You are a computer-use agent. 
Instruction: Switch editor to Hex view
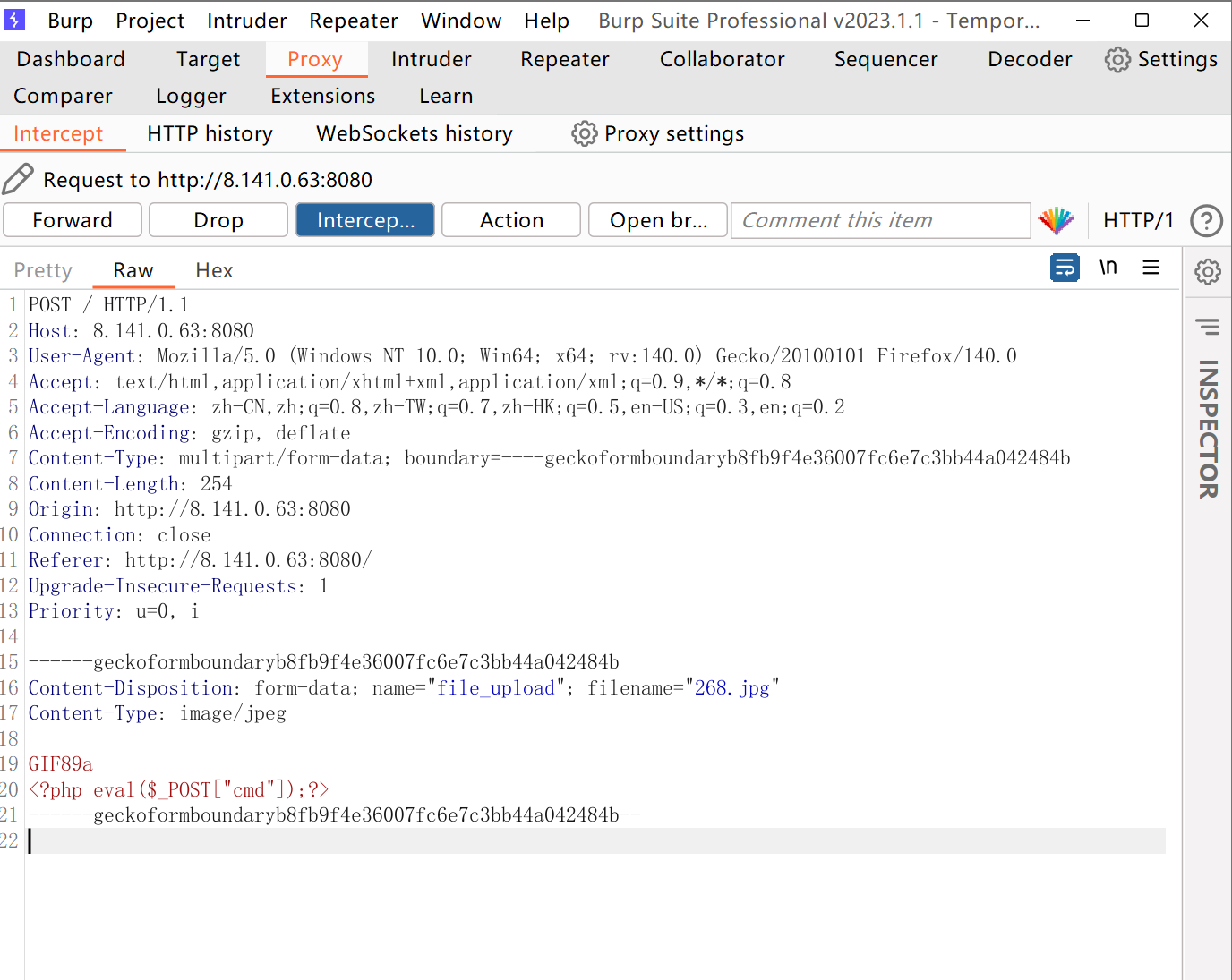(214, 270)
